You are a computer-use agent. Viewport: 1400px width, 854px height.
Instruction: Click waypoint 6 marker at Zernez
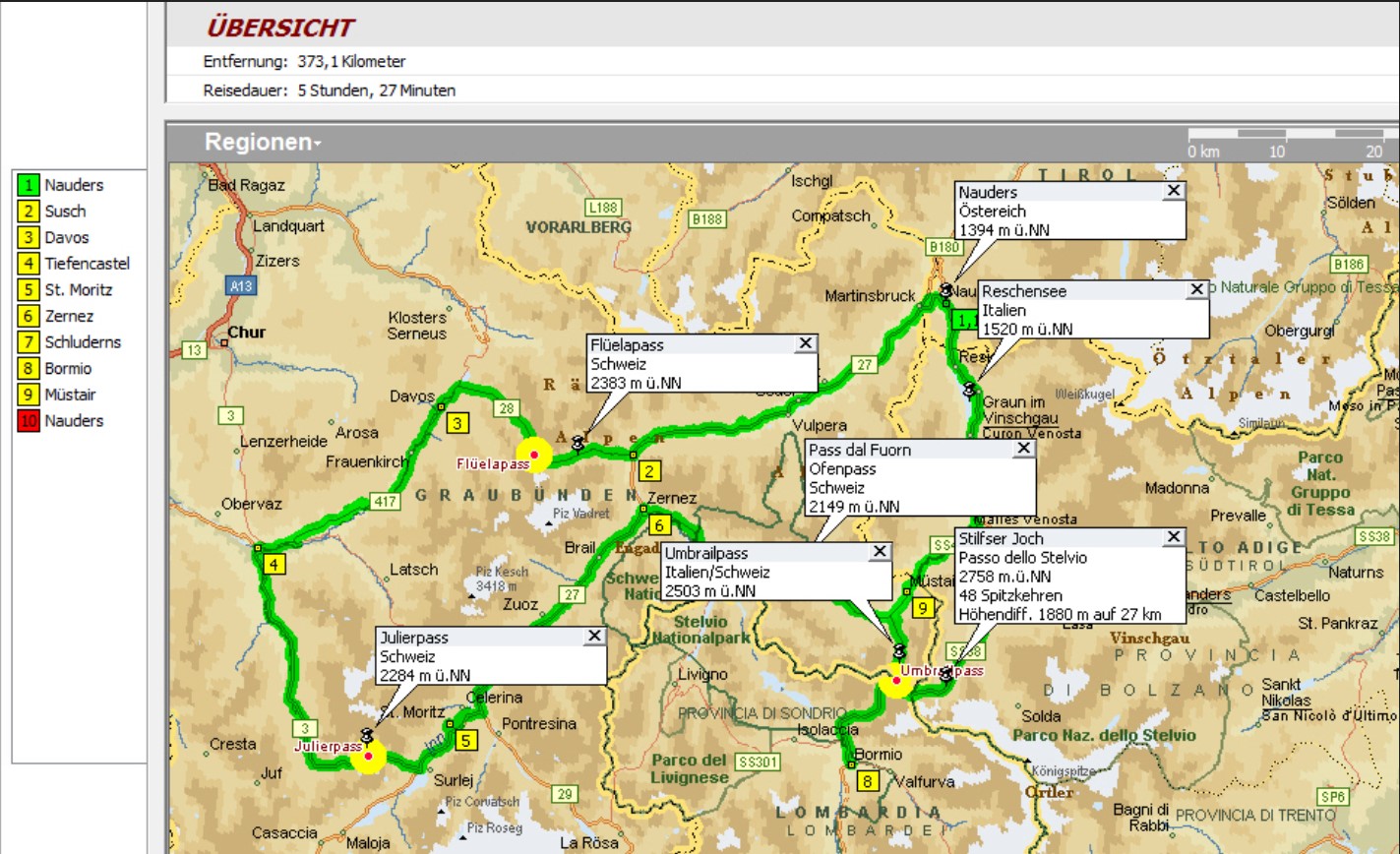pos(659,525)
